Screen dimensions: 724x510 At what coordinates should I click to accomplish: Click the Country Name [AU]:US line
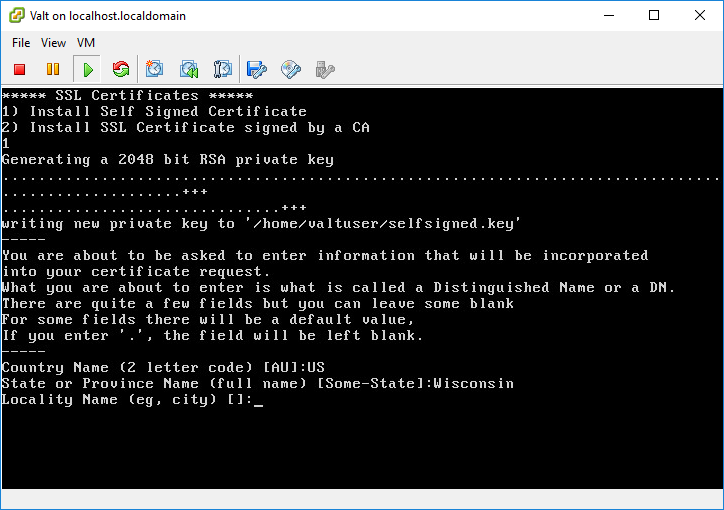tap(163, 368)
